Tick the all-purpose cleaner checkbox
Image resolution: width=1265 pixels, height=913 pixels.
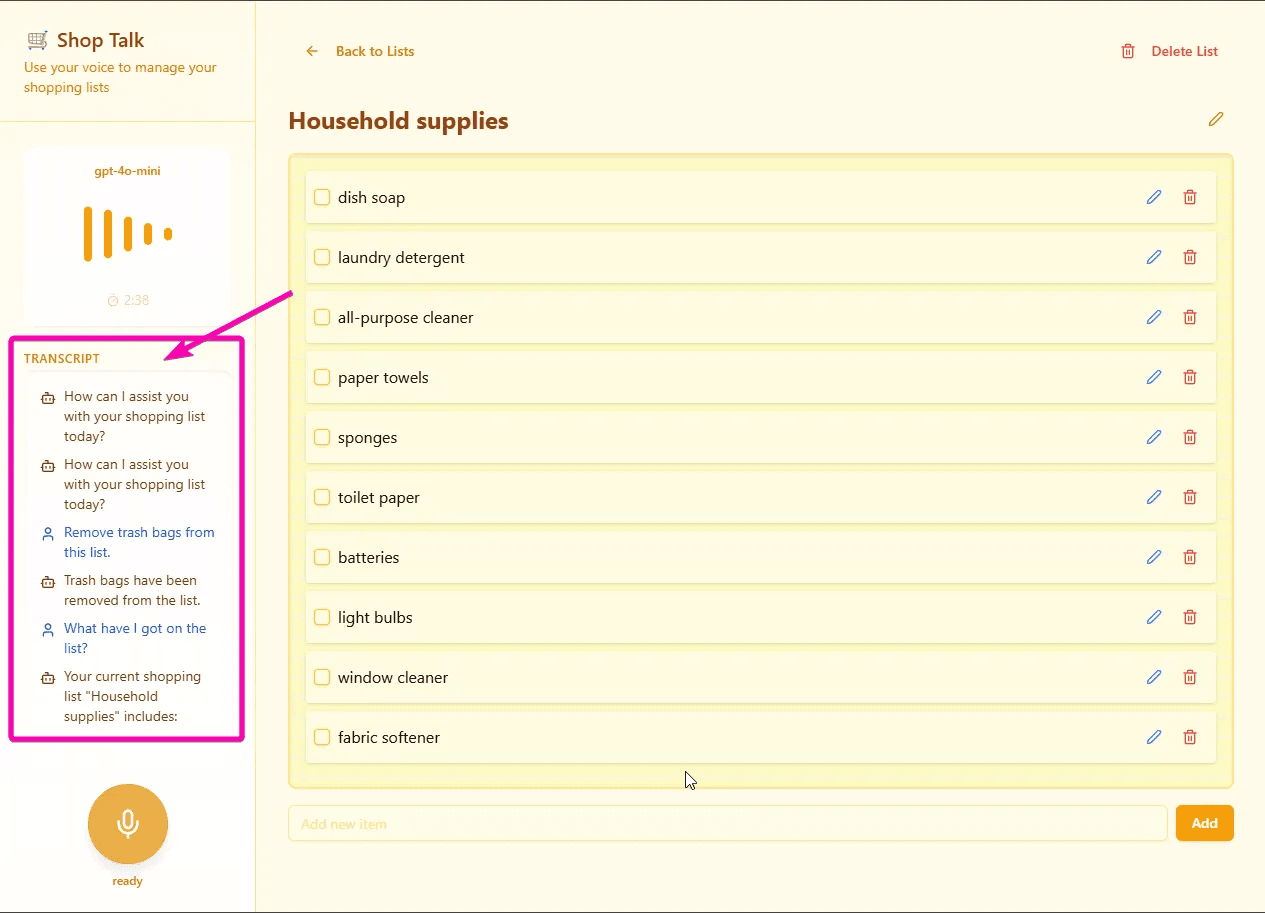point(322,317)
